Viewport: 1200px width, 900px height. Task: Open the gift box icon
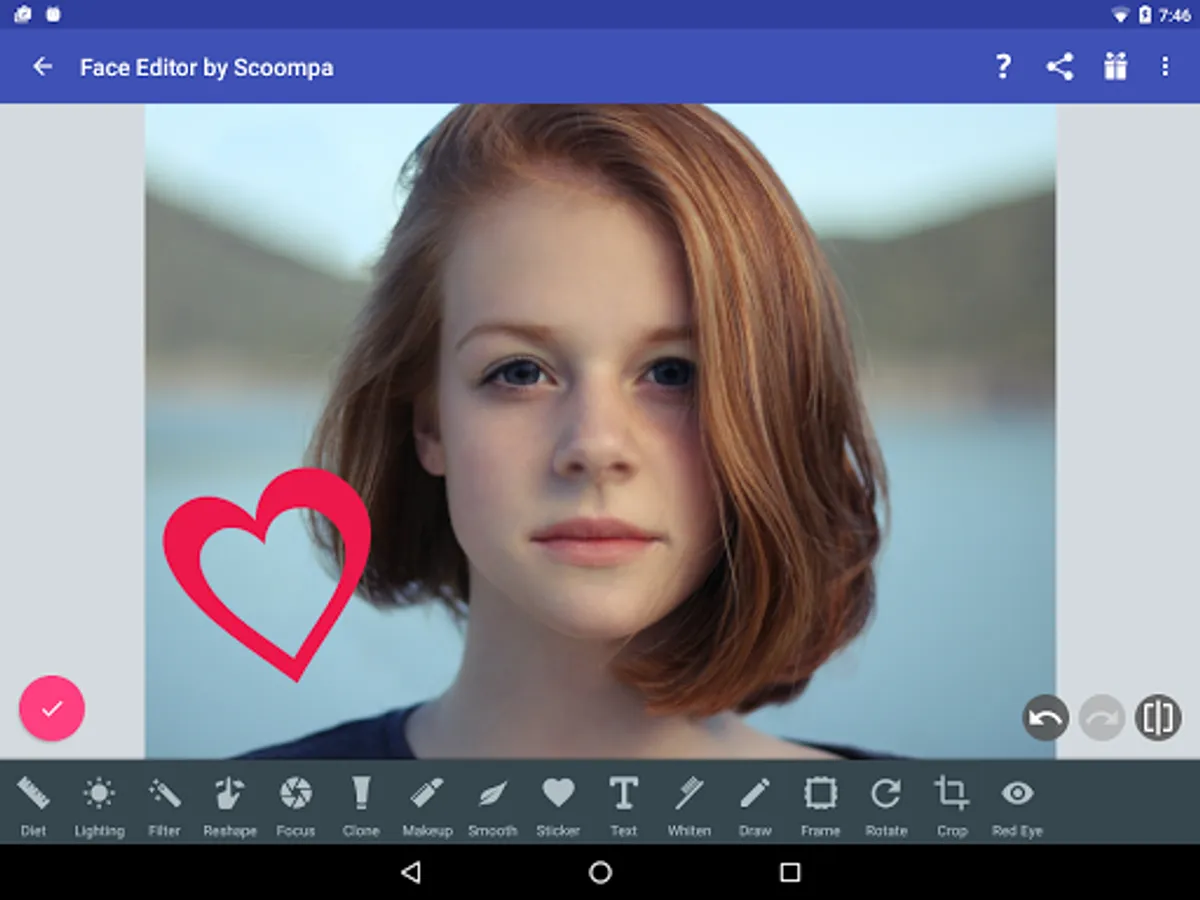click(1115, 67)
